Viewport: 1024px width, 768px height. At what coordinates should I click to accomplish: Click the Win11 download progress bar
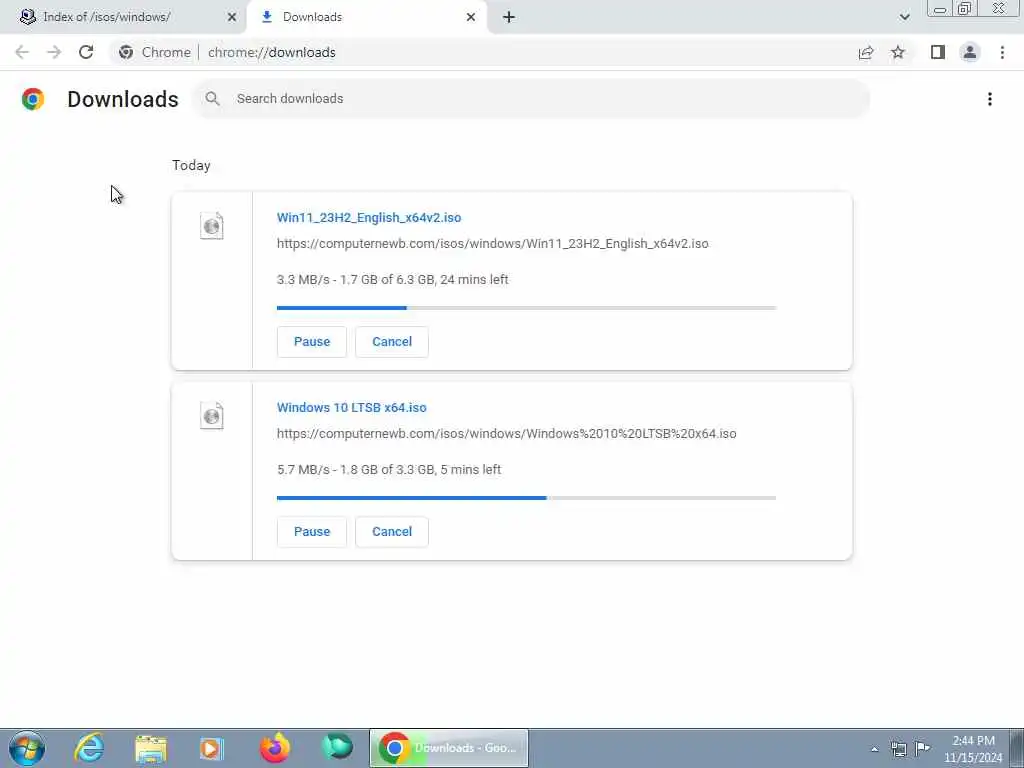tap(526, 308)
